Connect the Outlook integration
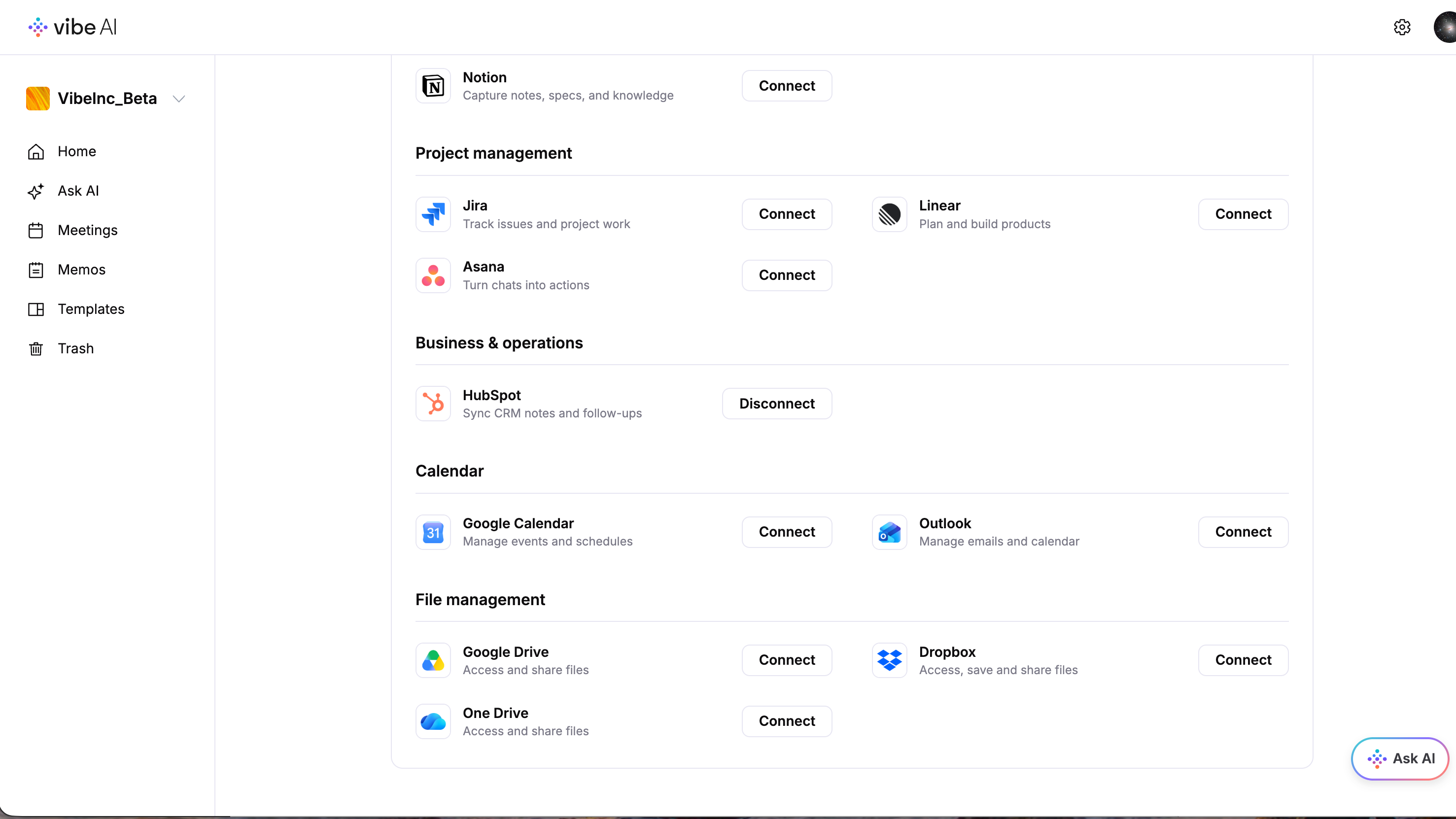1456x819 pixels. (1243, 532)
